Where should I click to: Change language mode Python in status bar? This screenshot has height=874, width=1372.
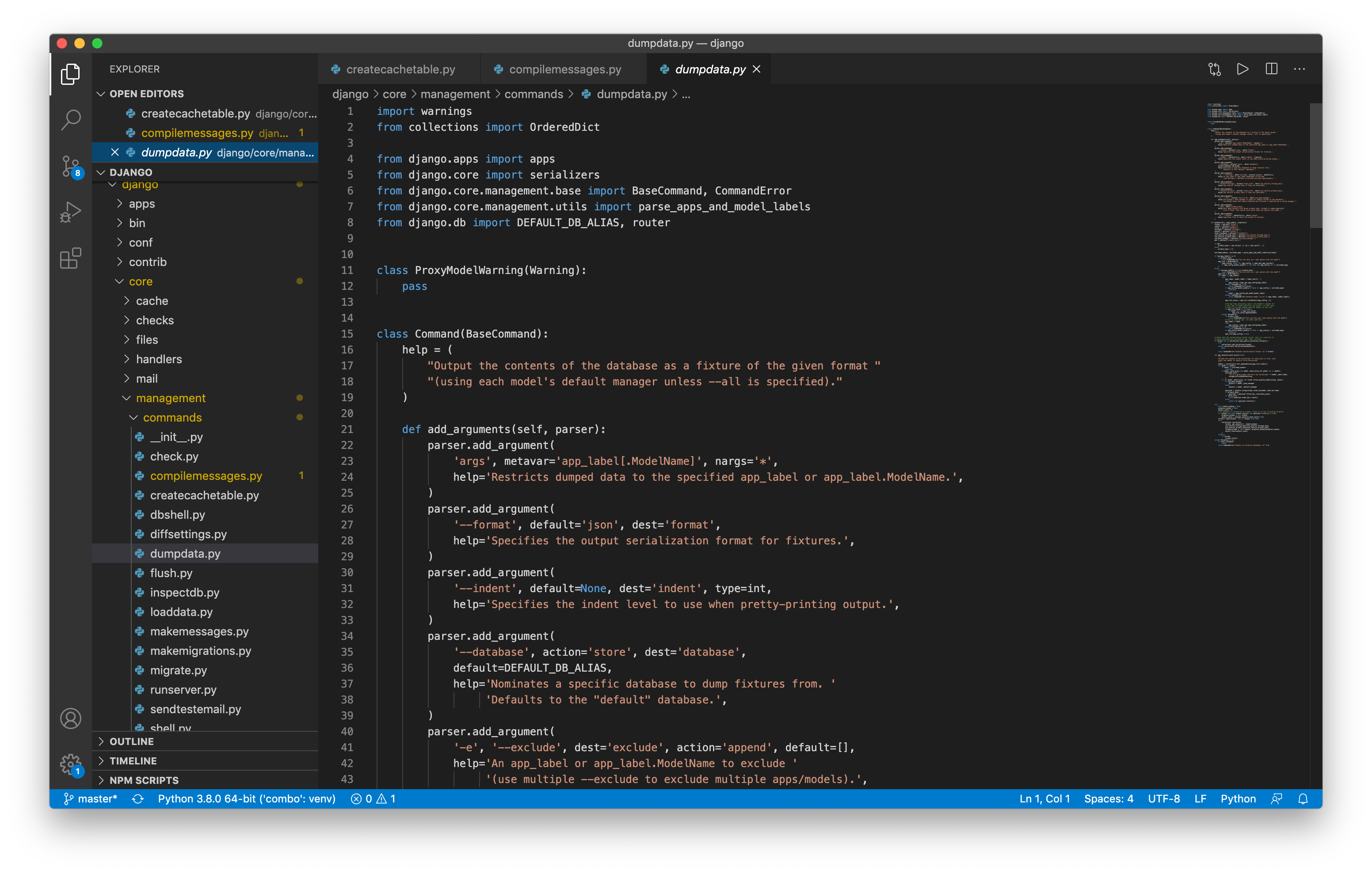pos(1238,798)
